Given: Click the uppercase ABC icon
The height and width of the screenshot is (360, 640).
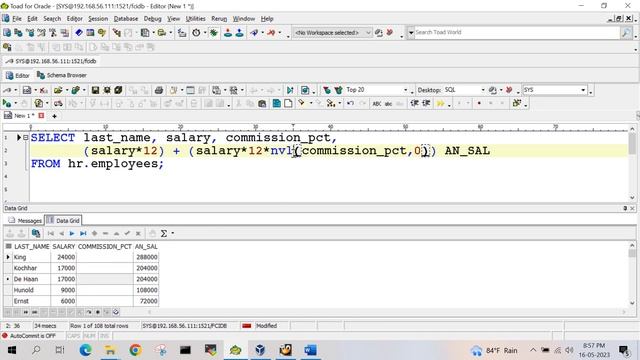Looking at the screenshot, I should (377, 103).
